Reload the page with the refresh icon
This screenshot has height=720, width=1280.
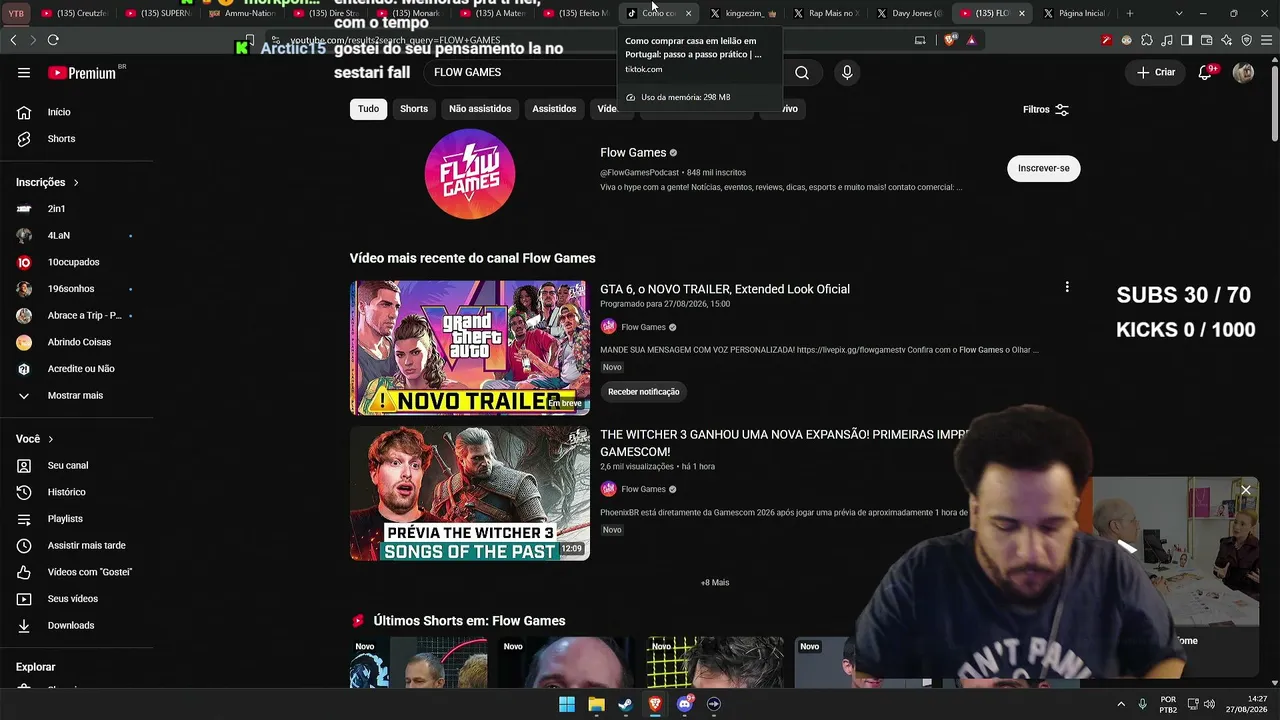[x=53, y=40]
